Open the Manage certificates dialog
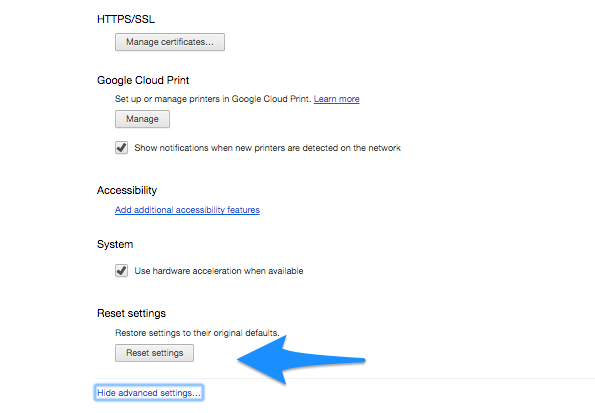 pos(170,42)
